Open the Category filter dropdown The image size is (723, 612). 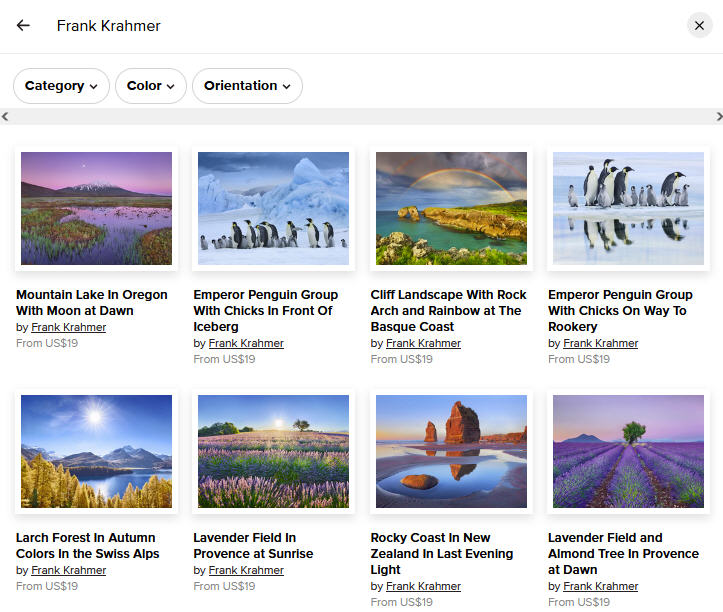point(61,86)
